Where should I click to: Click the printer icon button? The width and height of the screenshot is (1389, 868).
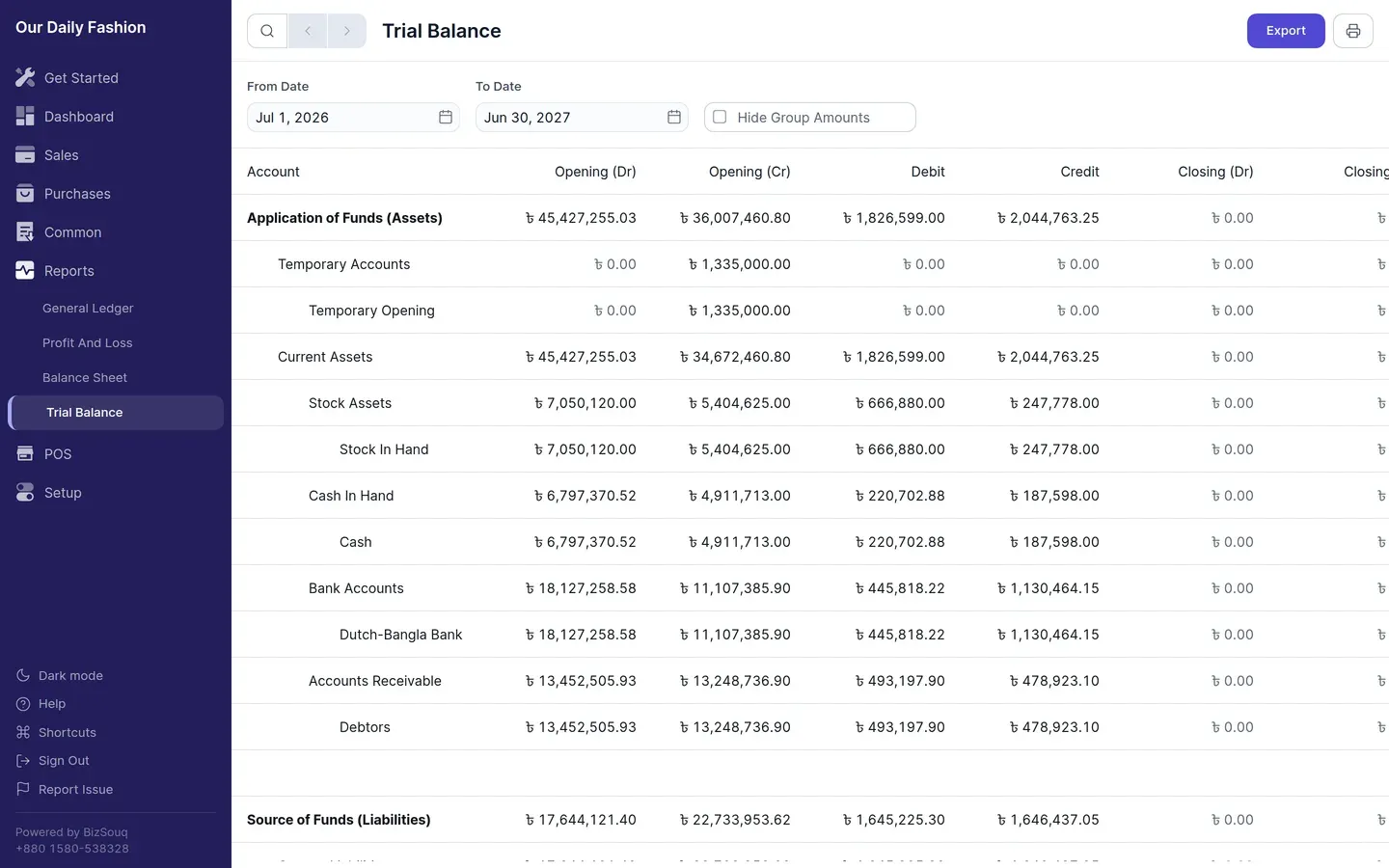click(1353, 31)
